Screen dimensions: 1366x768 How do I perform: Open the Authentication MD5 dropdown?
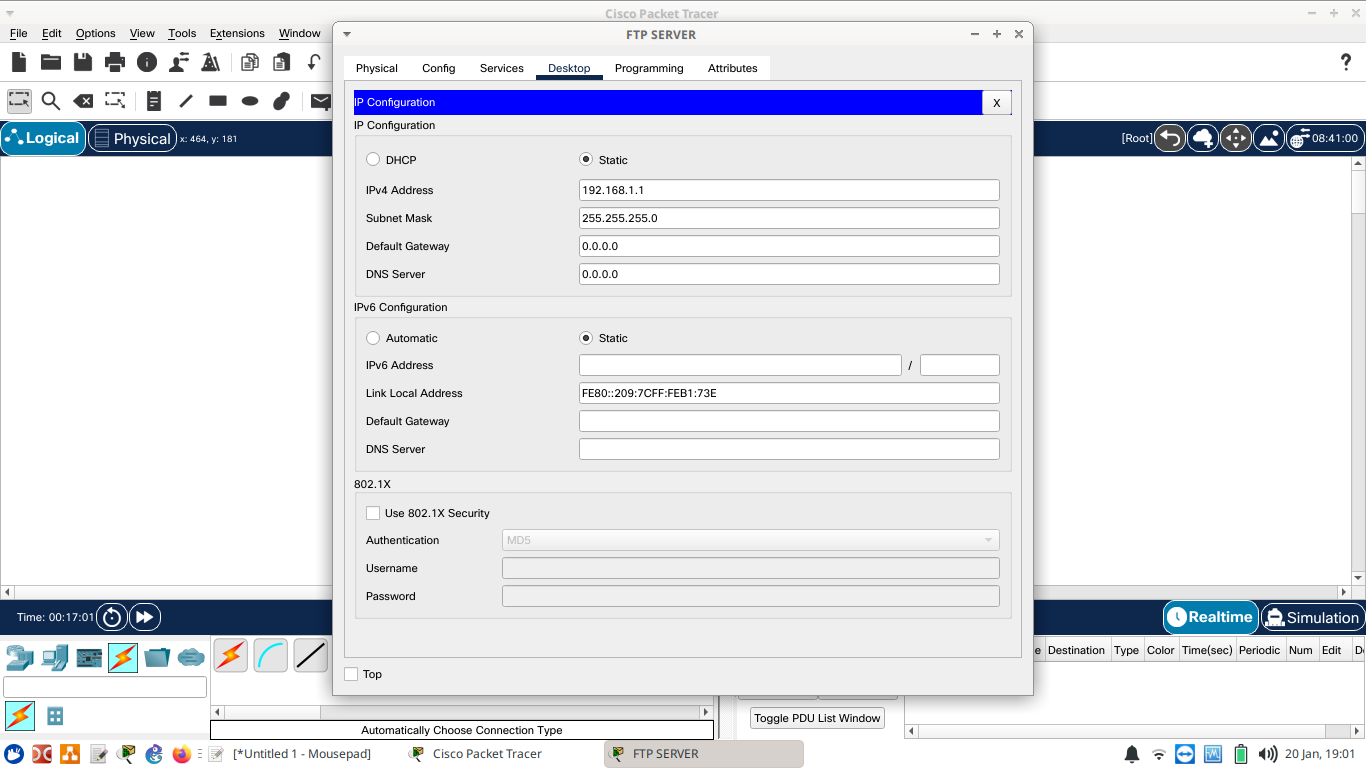coord(750,540)
